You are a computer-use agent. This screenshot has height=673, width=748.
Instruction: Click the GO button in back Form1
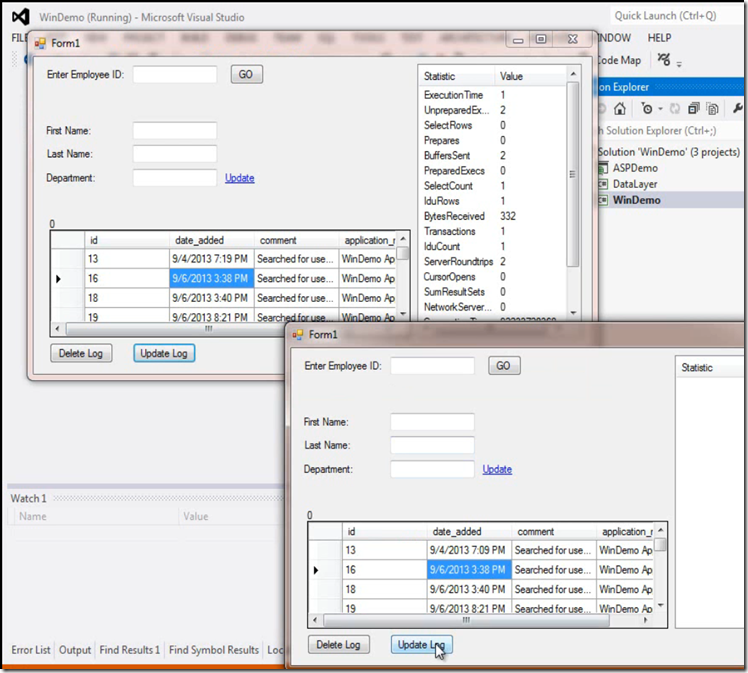[247, 74]
